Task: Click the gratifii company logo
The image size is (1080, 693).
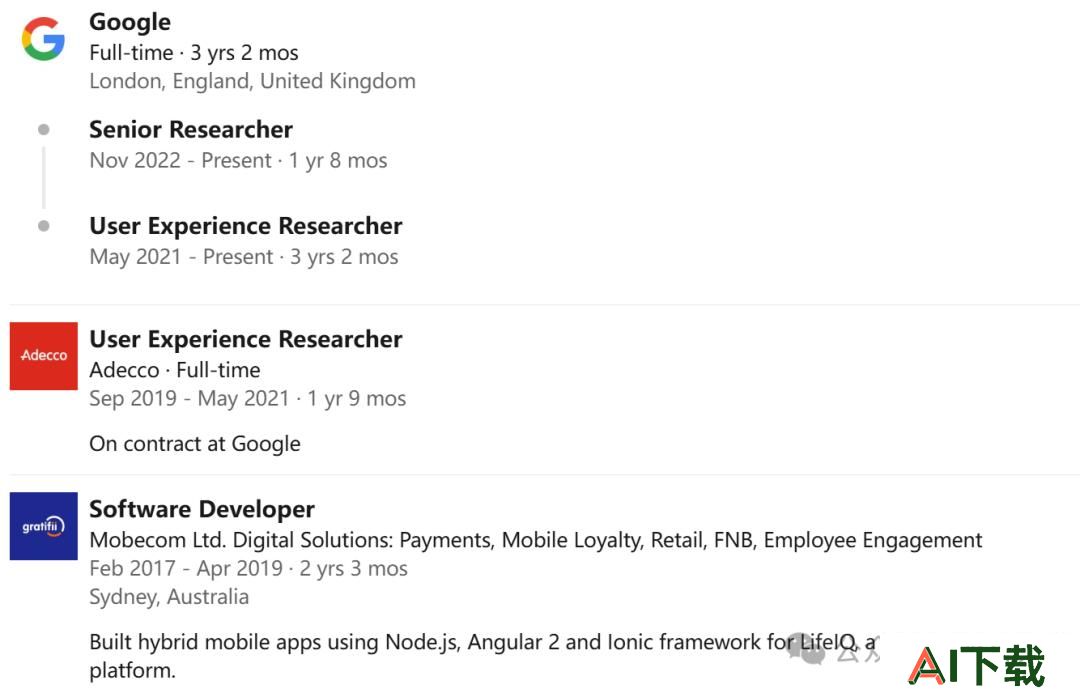Action: click(x=43, y=526)
